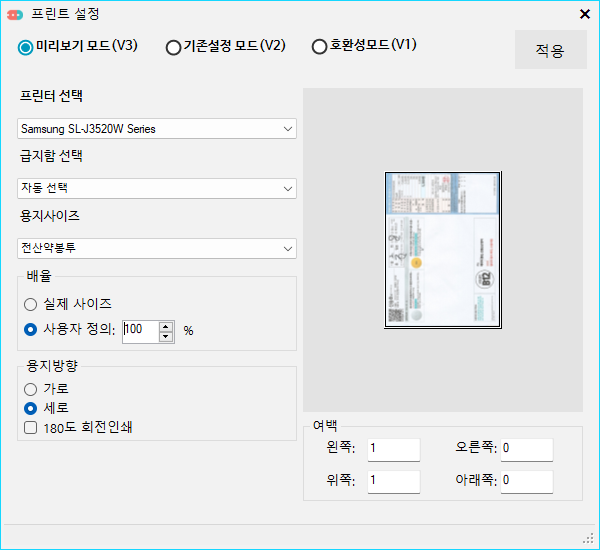Increase scale percent with up arrow
600x550 pixels.
coord(165,325)
